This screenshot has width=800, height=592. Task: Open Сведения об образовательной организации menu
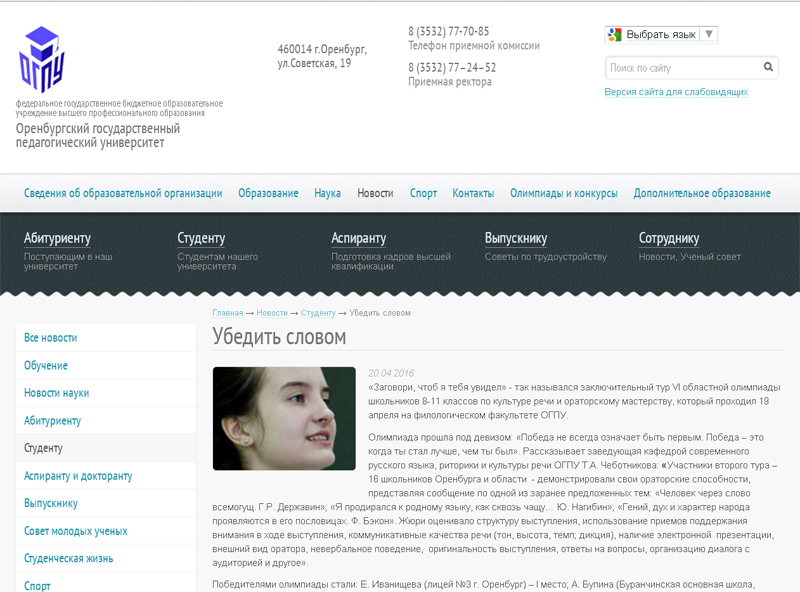123,193
